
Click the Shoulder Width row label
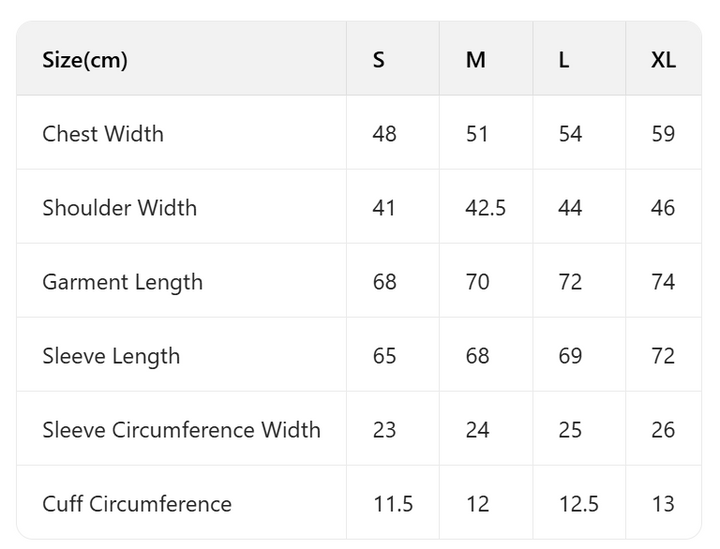tap(120, 208)
